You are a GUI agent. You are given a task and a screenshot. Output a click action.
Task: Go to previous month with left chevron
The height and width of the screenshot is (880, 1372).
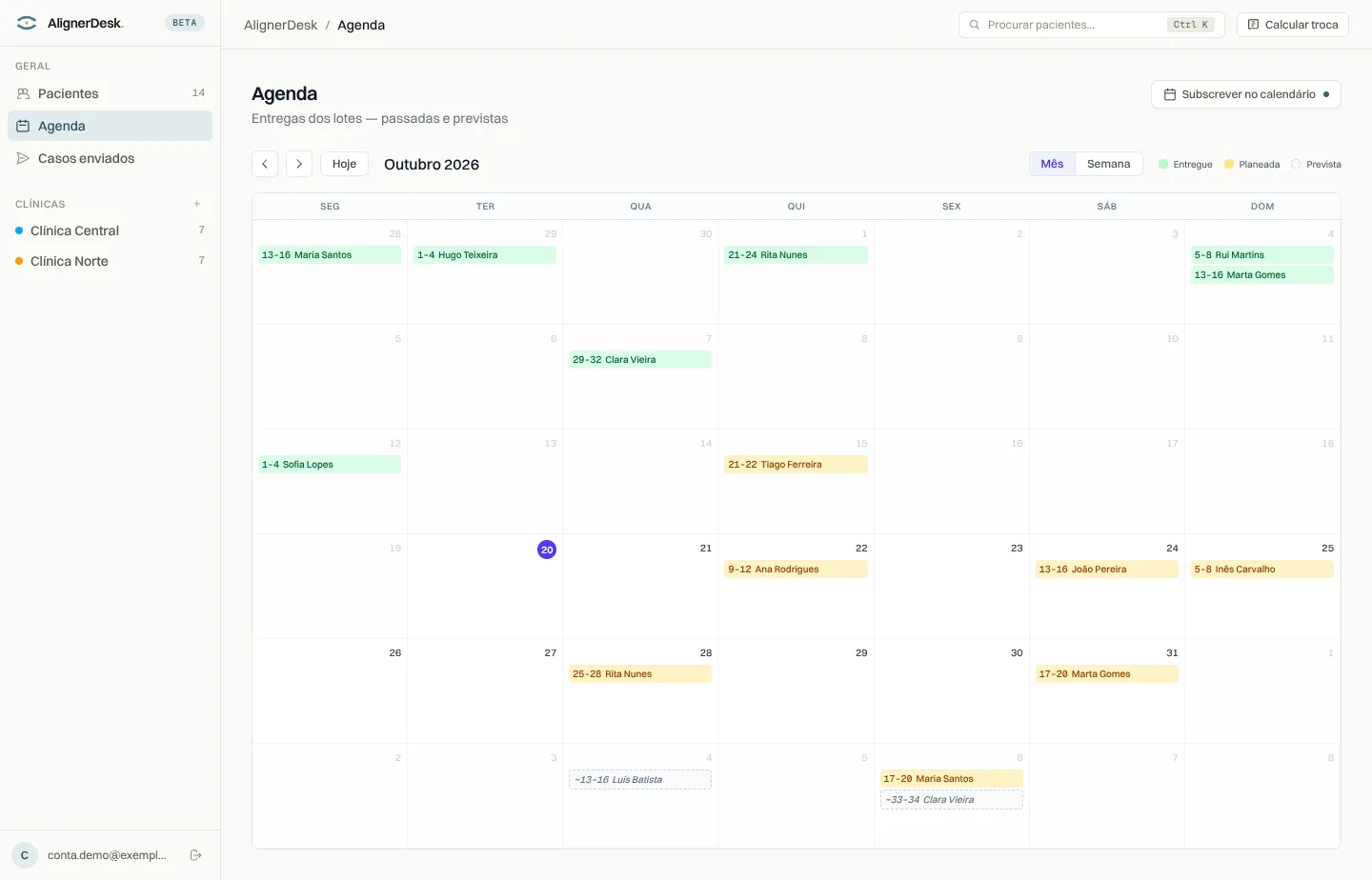click(x=265, y=164)
